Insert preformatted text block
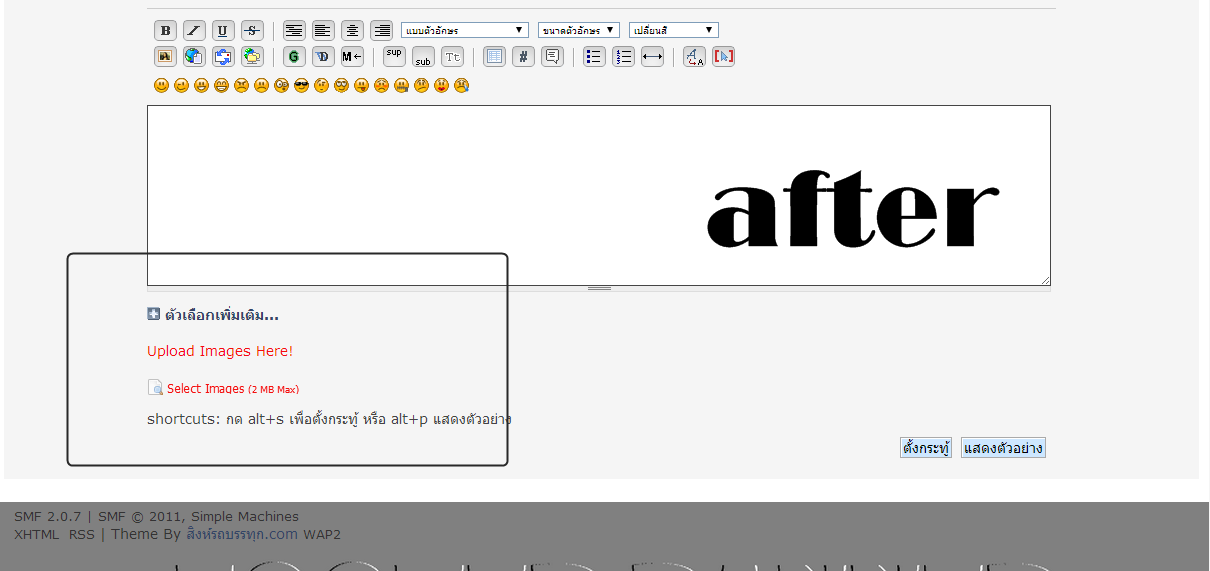The height and width of the screenshot is (571, 1210). 294,30
